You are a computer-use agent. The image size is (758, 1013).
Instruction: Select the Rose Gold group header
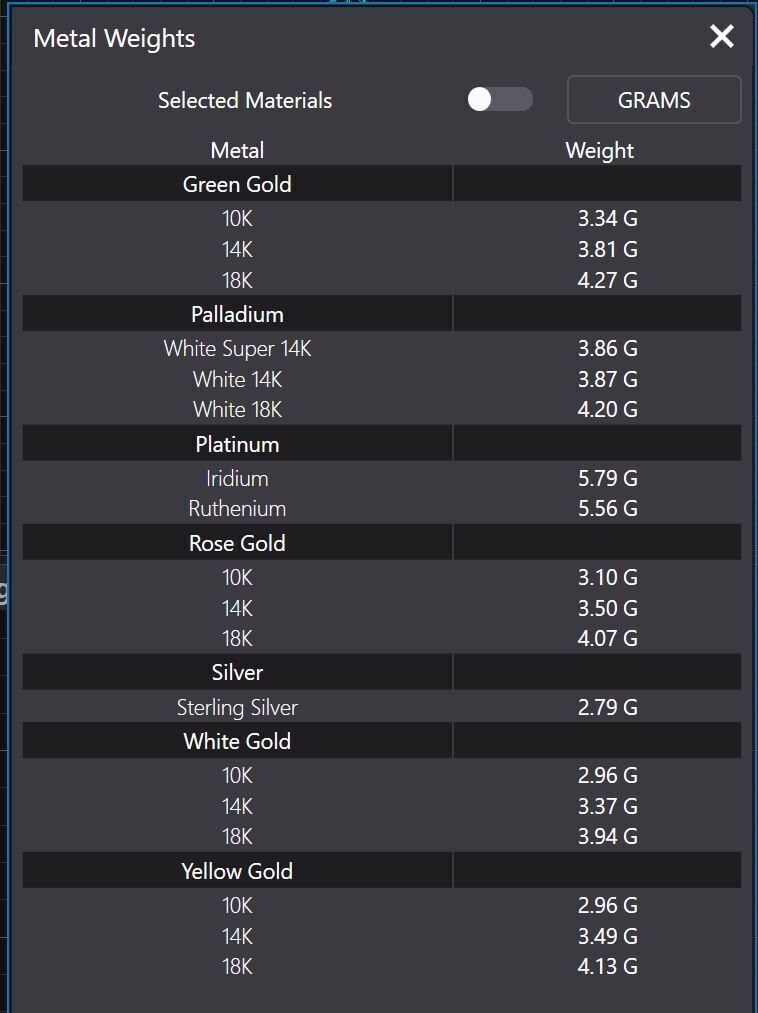click(x=237, y=543)
